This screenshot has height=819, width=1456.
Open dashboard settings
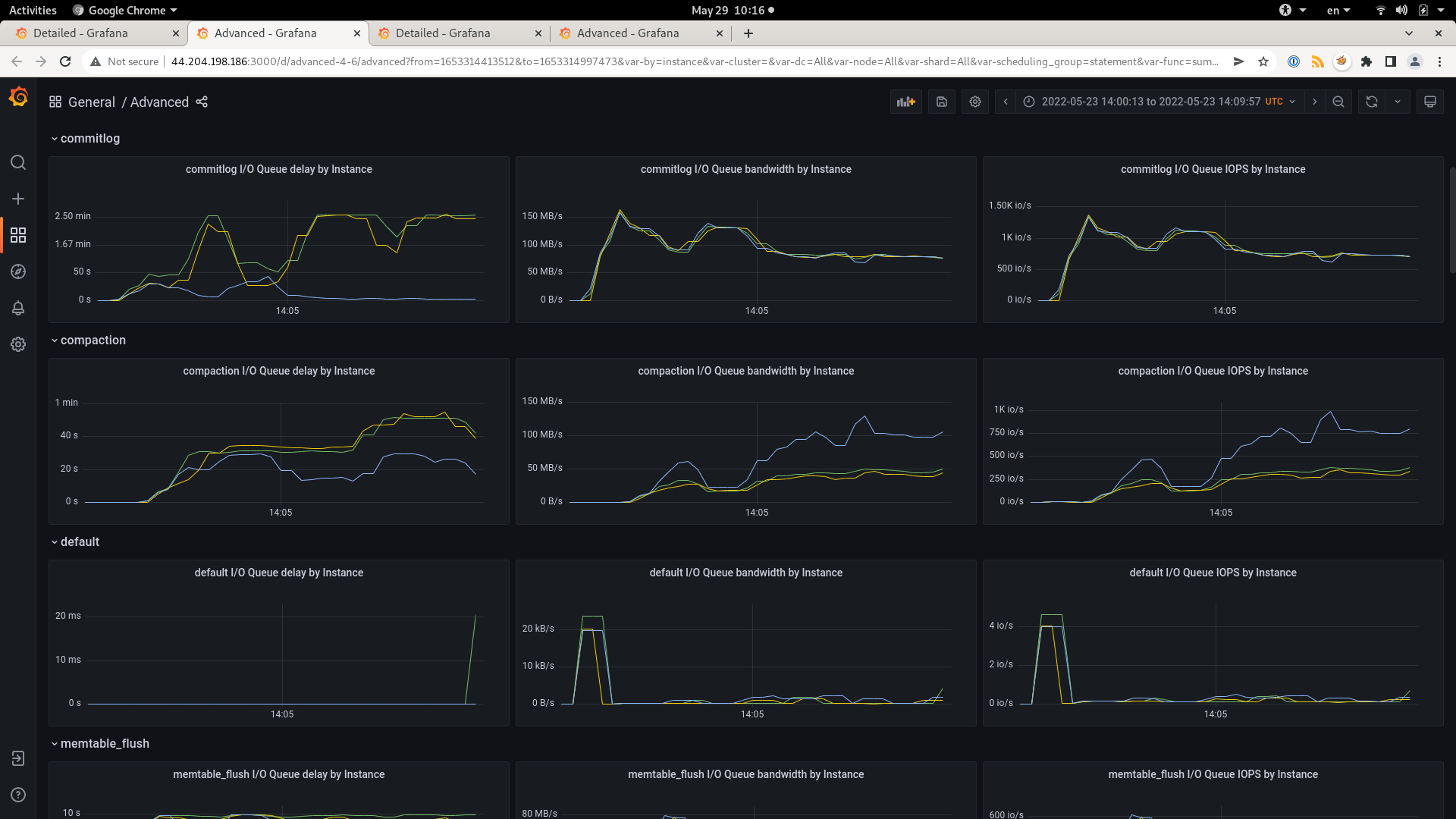tap(975, 101)
